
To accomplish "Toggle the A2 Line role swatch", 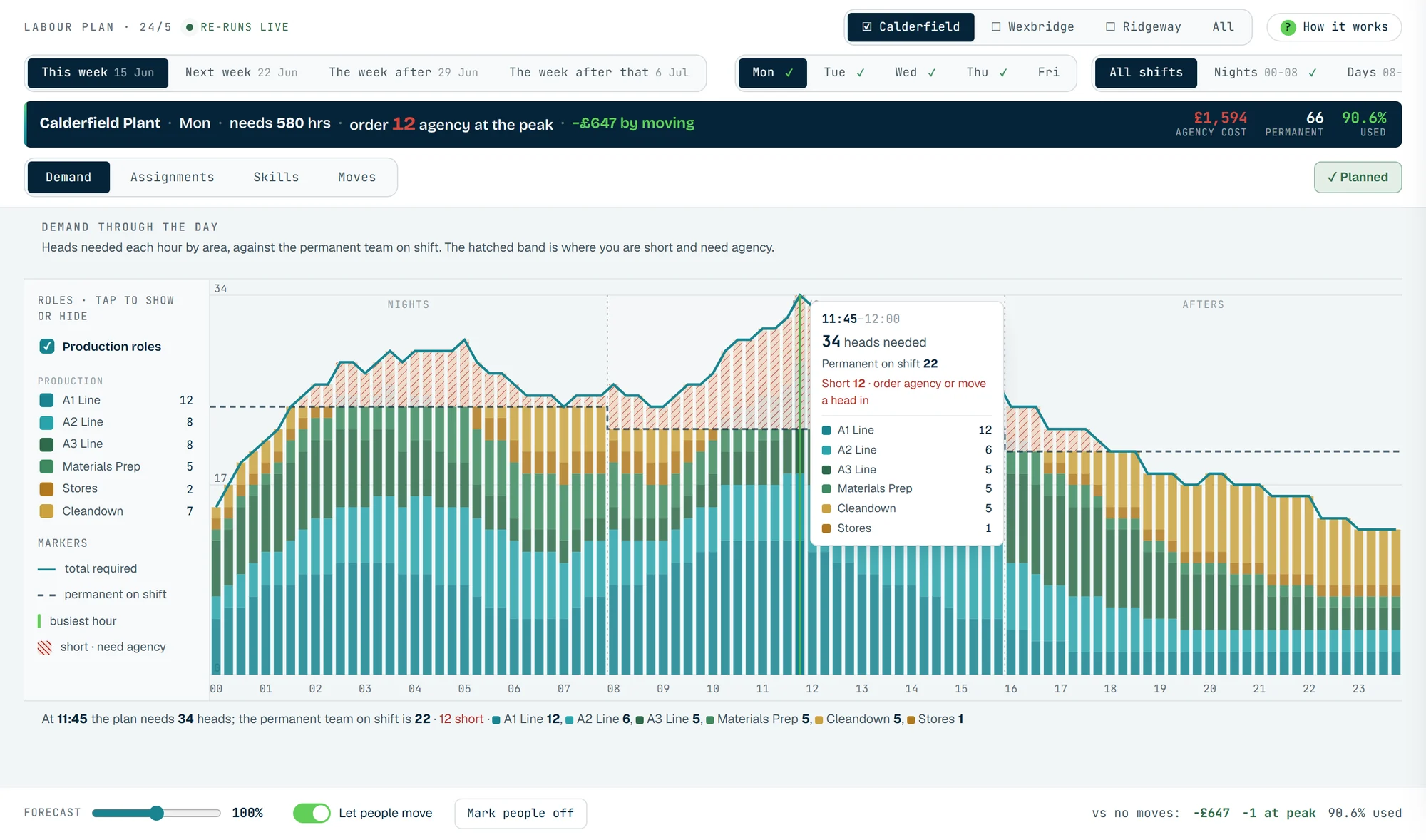I will coord(46,422).
